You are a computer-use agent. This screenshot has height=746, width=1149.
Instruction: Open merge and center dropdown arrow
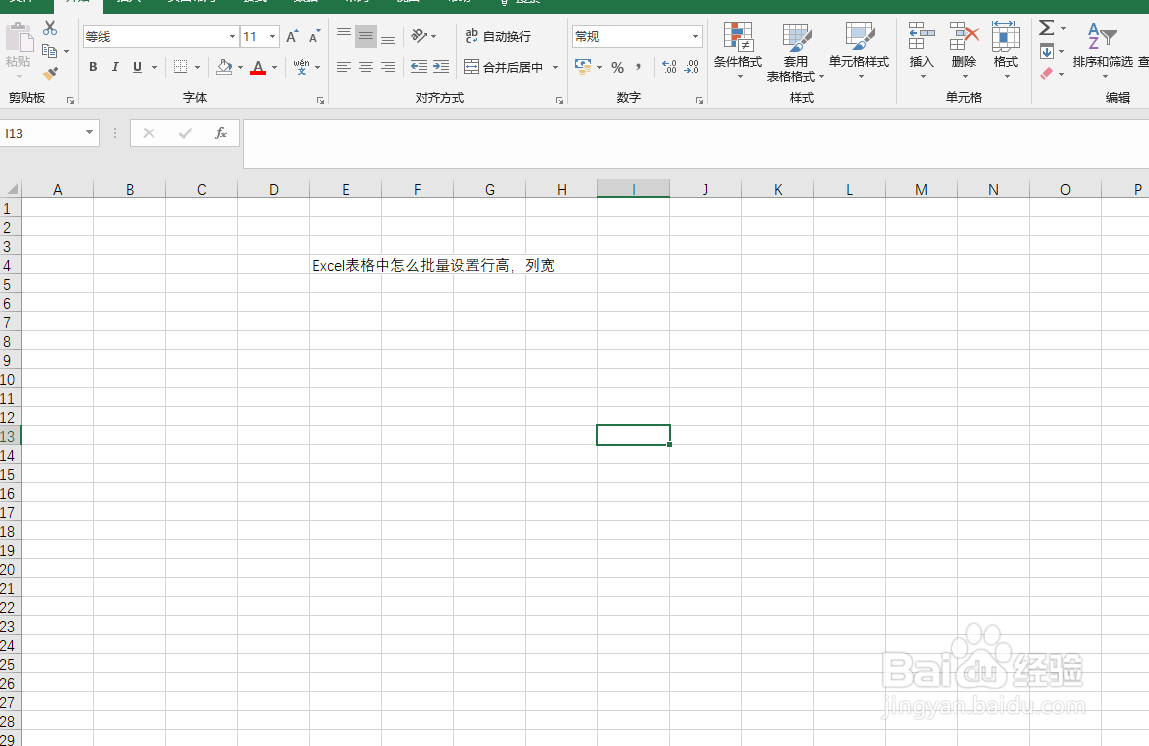point(555,67)
